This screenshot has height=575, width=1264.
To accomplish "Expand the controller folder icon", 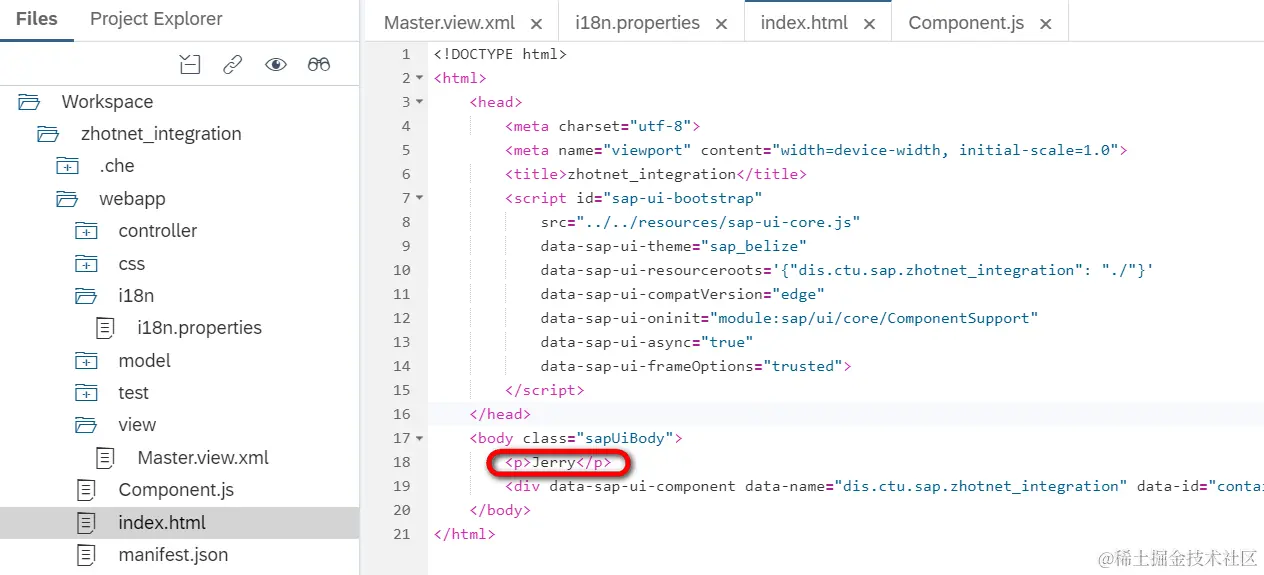I will (86, 231).
